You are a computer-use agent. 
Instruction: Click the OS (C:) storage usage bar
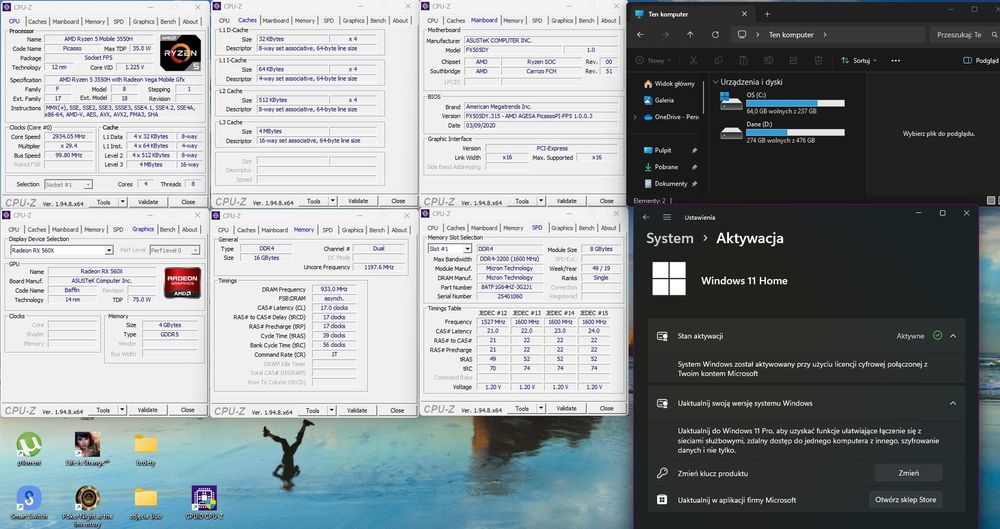(x=795, y=103)
